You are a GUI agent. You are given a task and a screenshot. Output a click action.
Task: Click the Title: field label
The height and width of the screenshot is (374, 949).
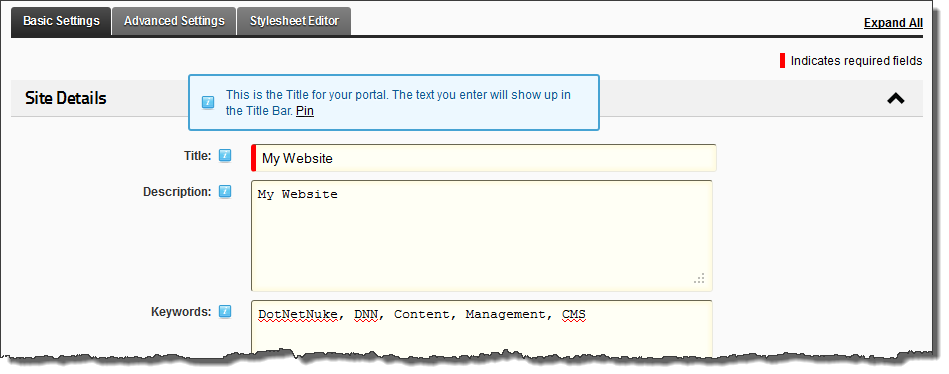tap(197, 156)
